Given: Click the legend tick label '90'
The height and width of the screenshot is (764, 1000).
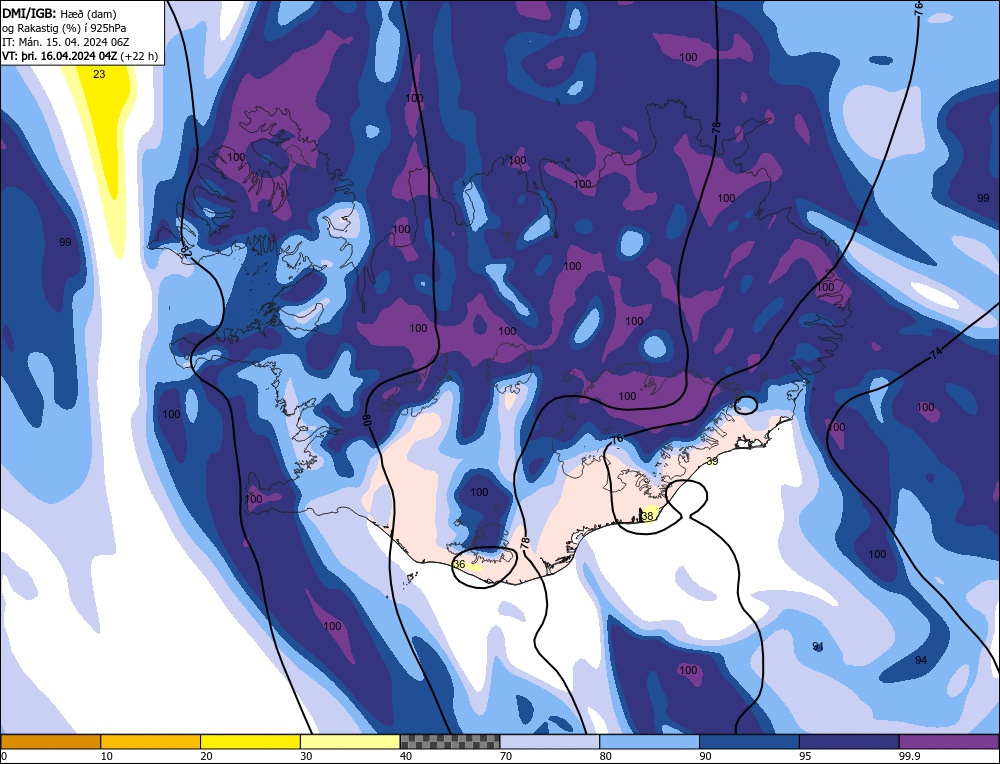Looking at the screenshot, I should coord(705,756).
